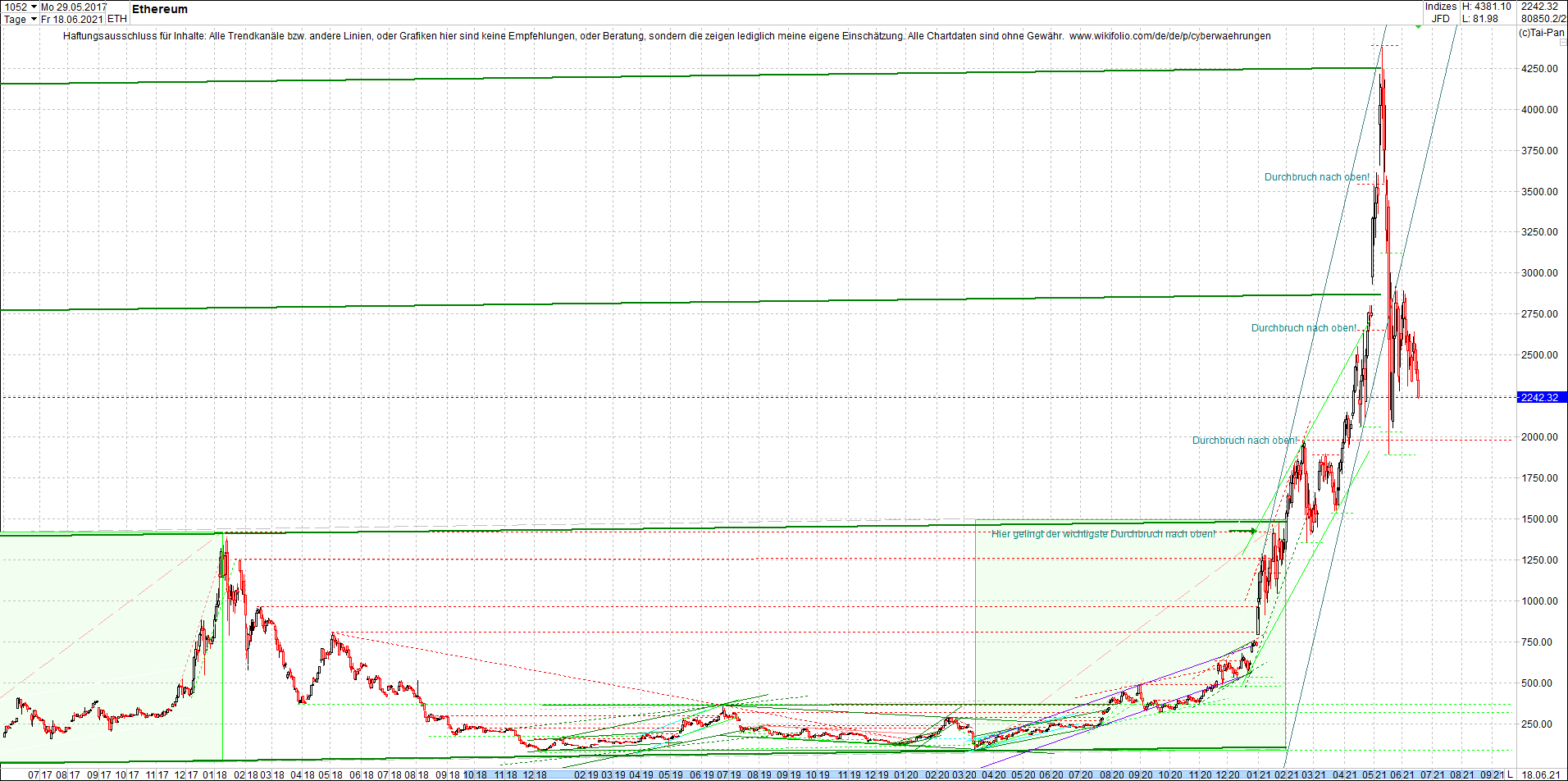The image size is (1568, 781).
Task: Click the wikifolio.com URL in disclaimer
Action: coord(1170,36)
